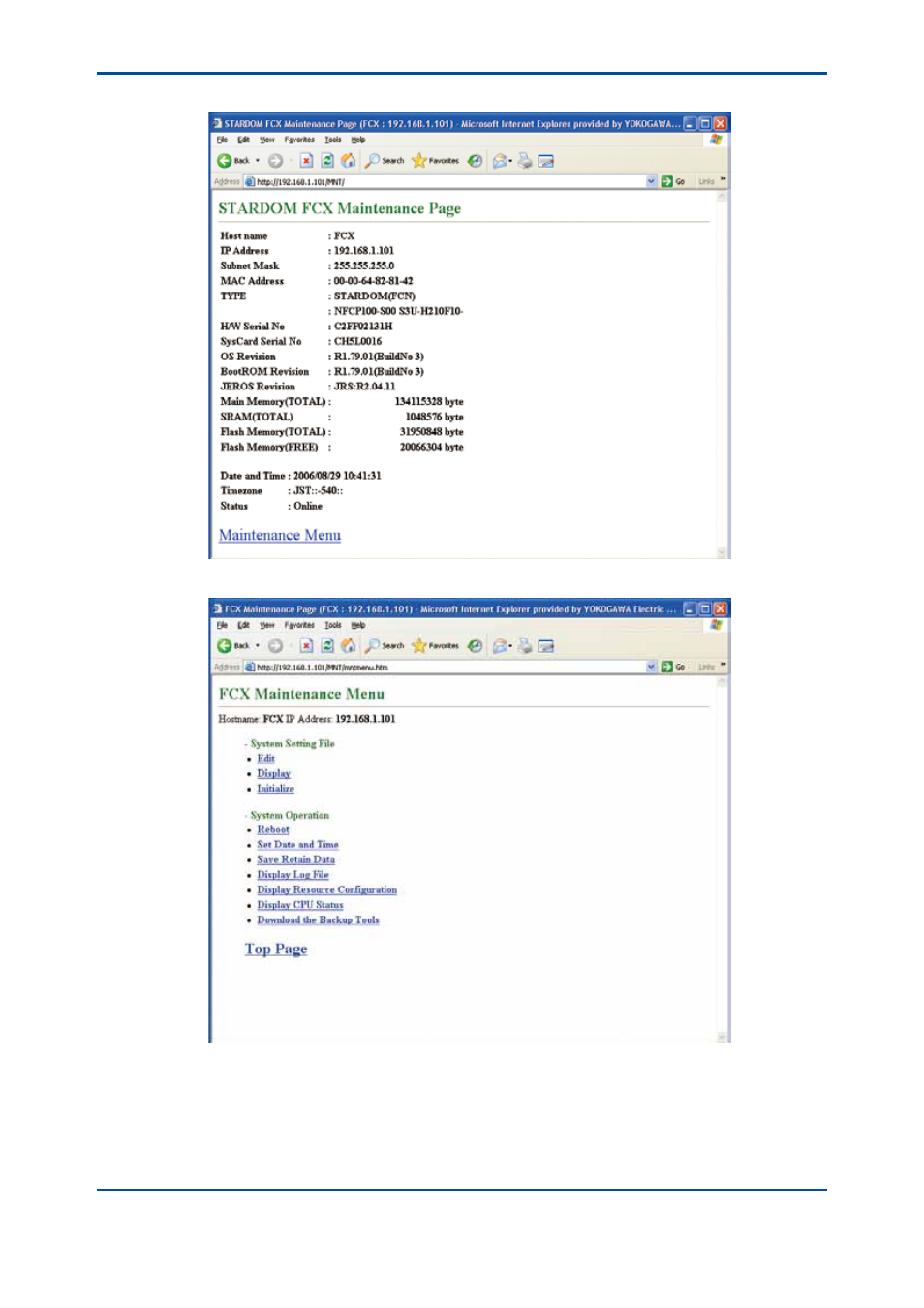Select the H/W serial value C2FF02131H
The height and width of the screenshot is (1308, 924).
pyautogui.click(x=363, y=327)
